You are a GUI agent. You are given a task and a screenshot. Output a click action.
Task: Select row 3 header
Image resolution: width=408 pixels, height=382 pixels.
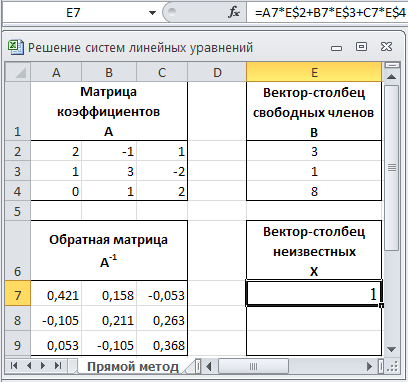click(18, 171)
